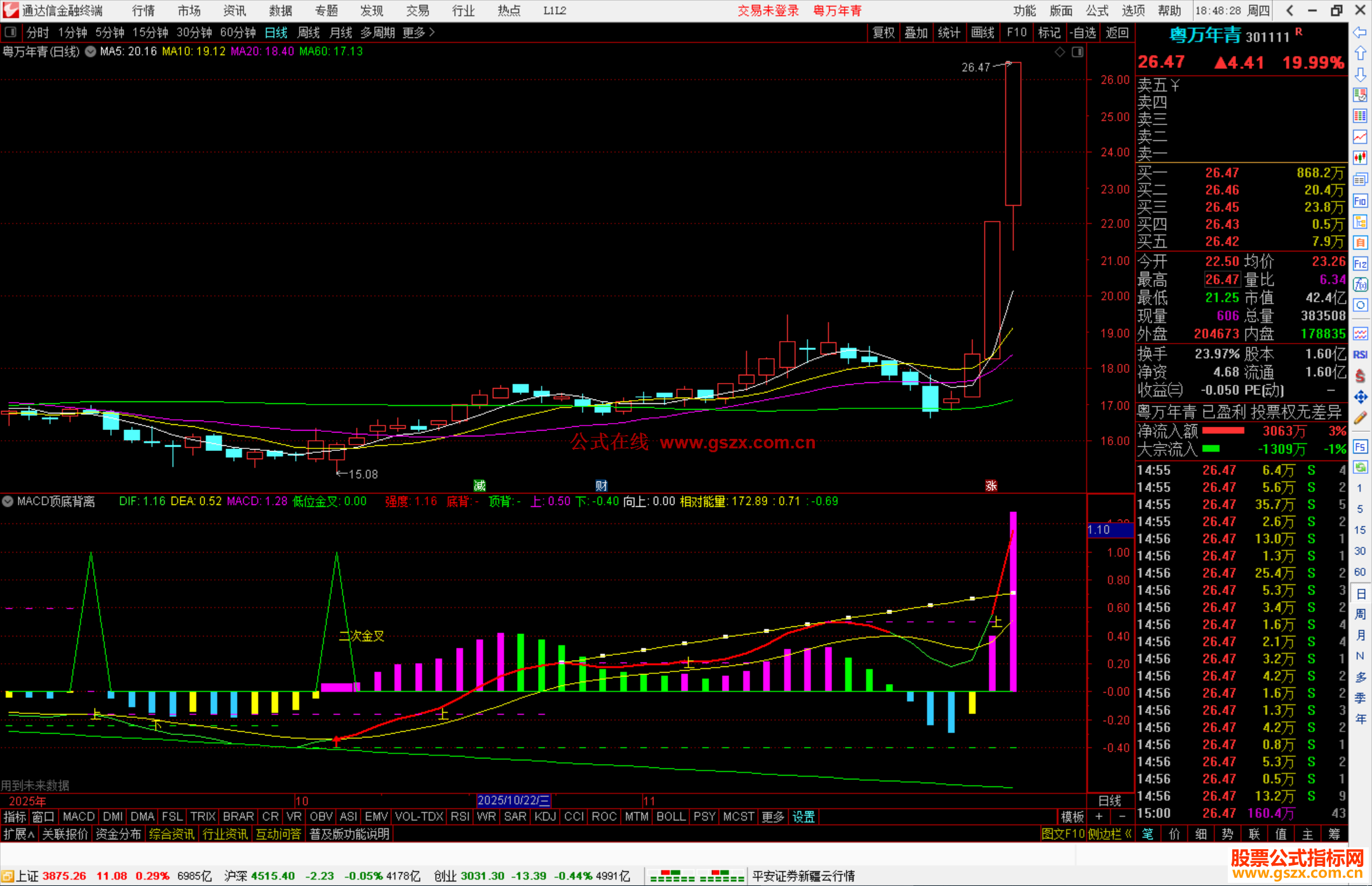This screenshot has width=1372, height=886.
Task: Open the 行情 menu
Action: tap(144, 11)
